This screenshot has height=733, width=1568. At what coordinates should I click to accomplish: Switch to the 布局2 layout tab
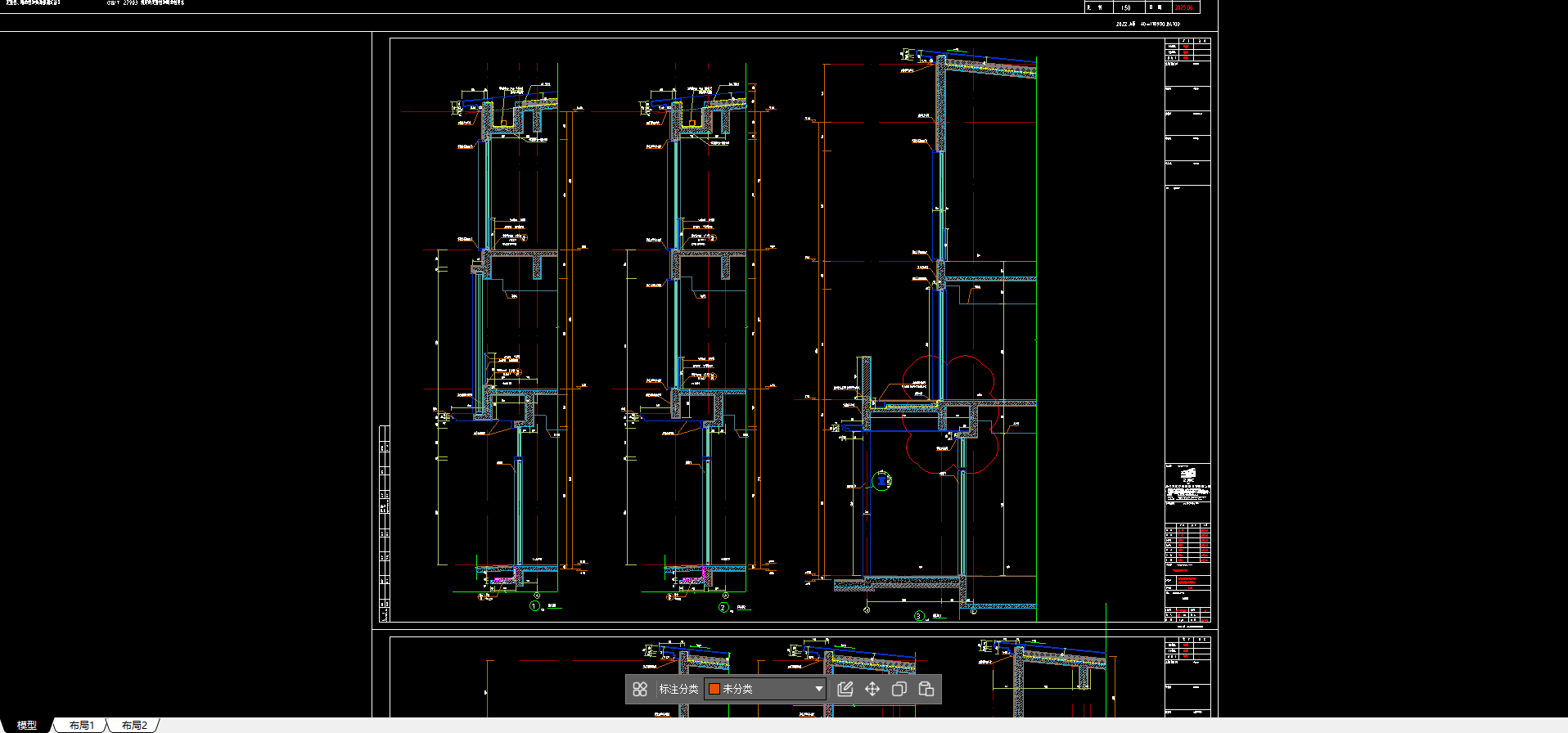(134, 725)
